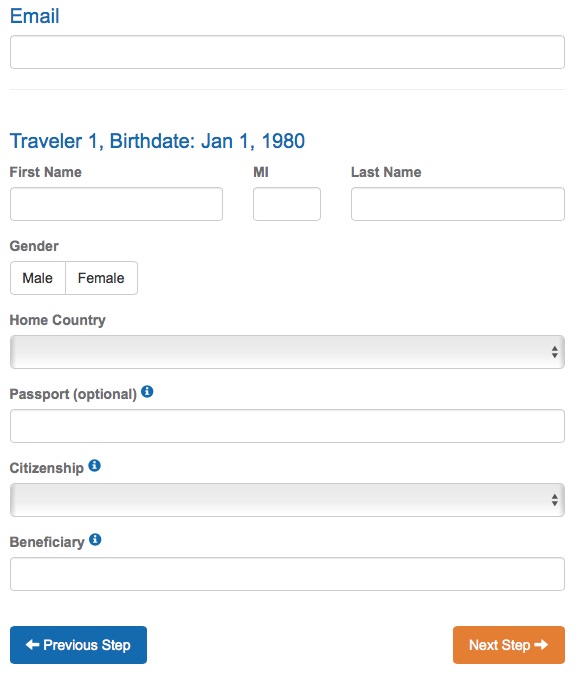Click the Beneficiary text field
The height and width of the screenshot is (679, 577).
[x=287, y=574]
